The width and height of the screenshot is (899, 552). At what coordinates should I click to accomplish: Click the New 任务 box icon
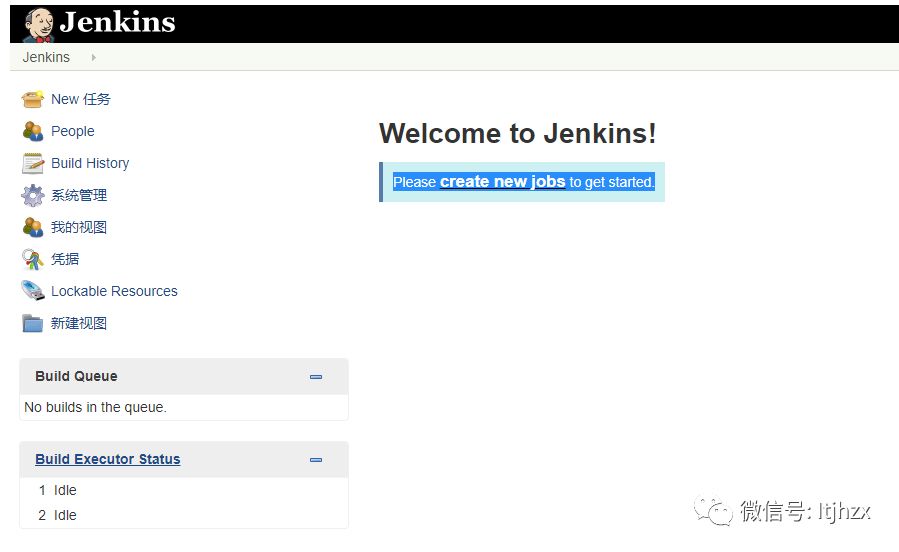pos(33,99)
